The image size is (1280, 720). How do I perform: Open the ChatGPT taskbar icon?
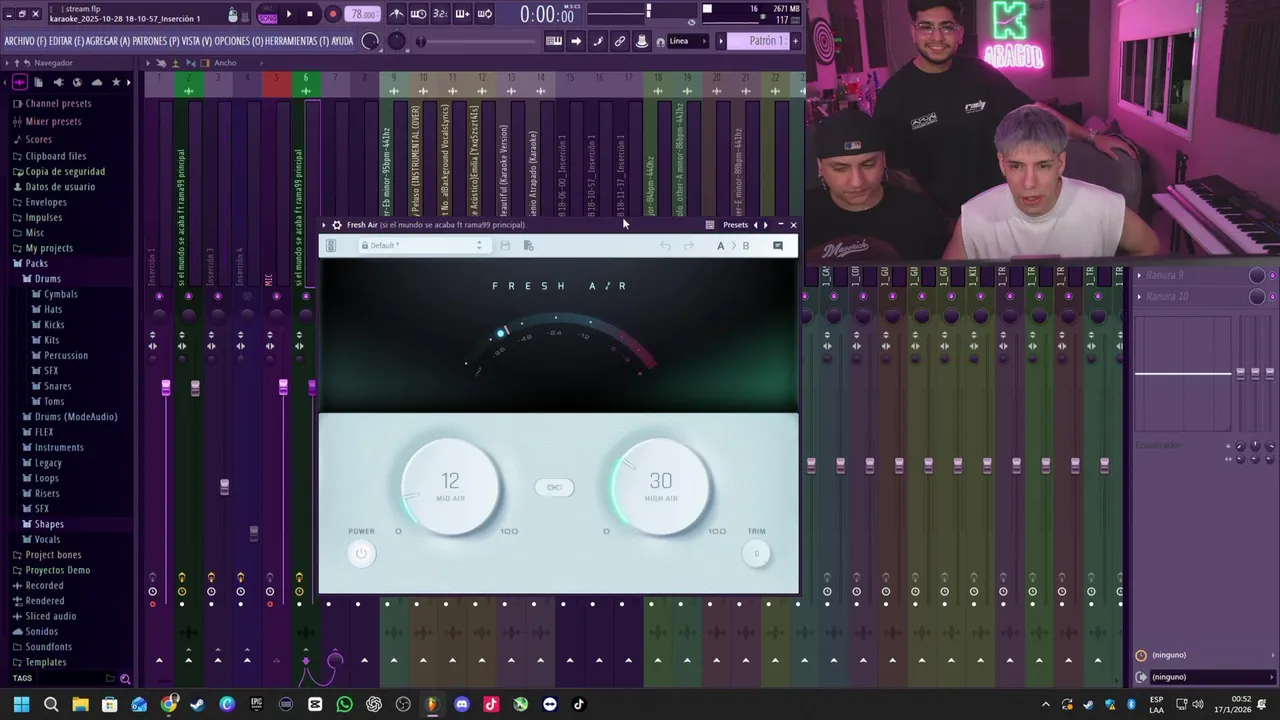click(x=374, y=704)
